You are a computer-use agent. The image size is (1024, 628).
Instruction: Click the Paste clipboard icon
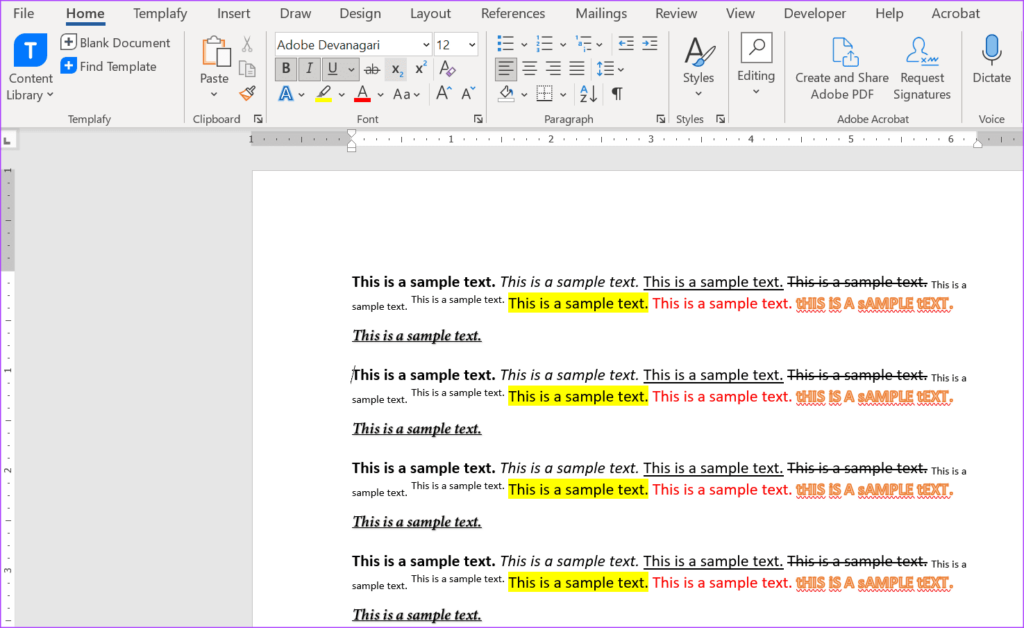click(x=215, y=52)
